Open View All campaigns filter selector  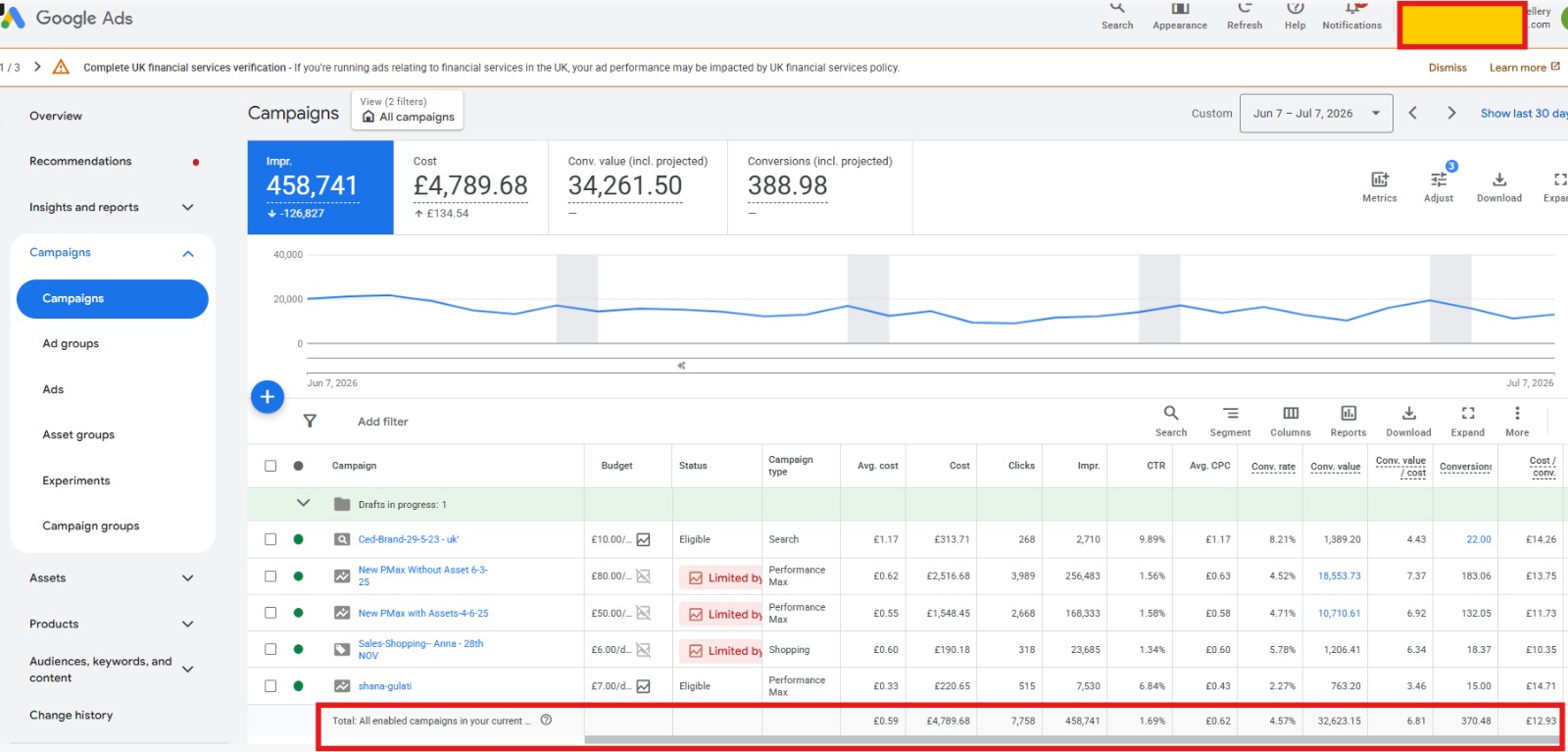pos(408,110)
